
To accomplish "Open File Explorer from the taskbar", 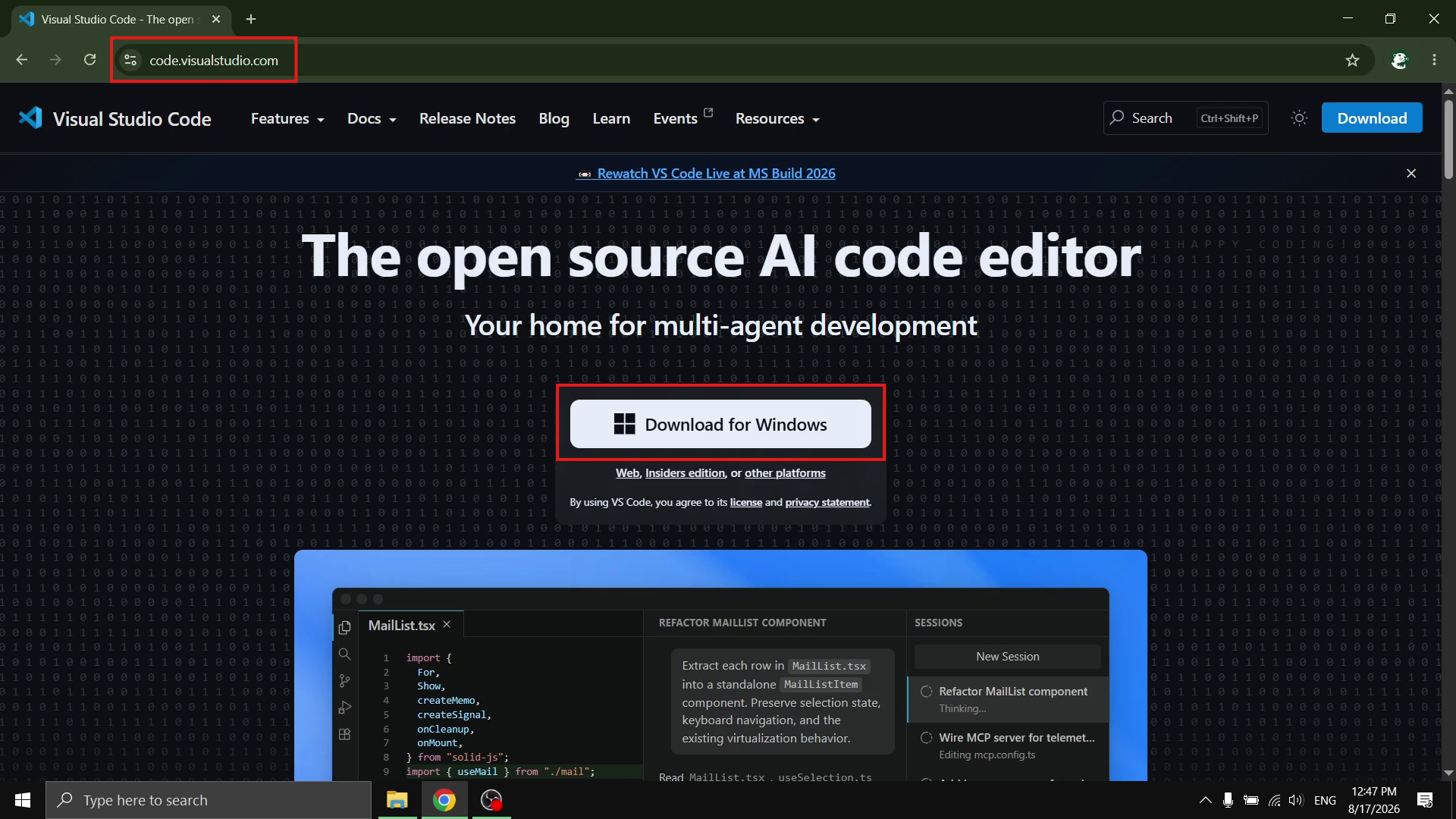I will (397, 800).
